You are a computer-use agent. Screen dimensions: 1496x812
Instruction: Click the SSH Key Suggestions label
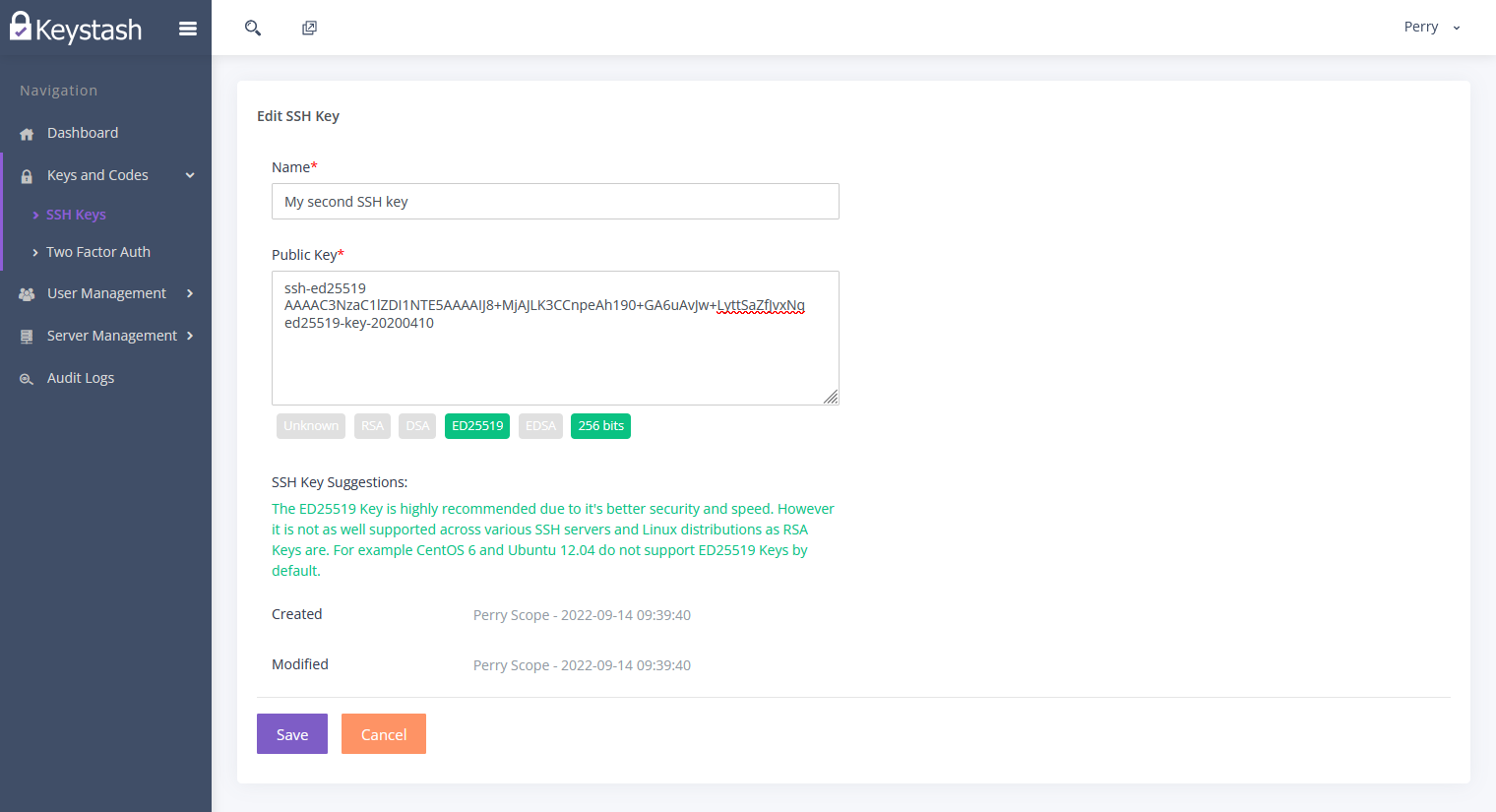pyautogui.click(x=340, y=482)
